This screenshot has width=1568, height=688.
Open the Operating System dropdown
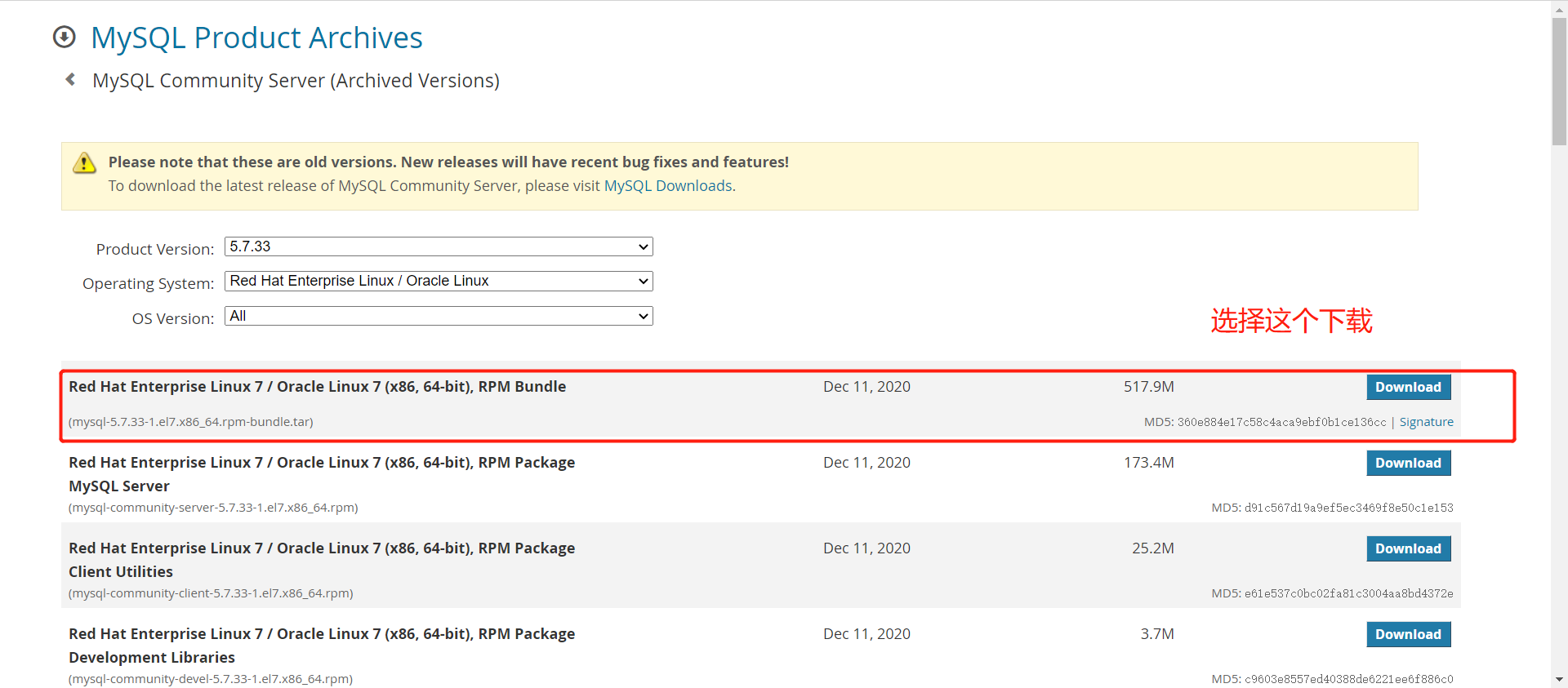tap(439, 281)
